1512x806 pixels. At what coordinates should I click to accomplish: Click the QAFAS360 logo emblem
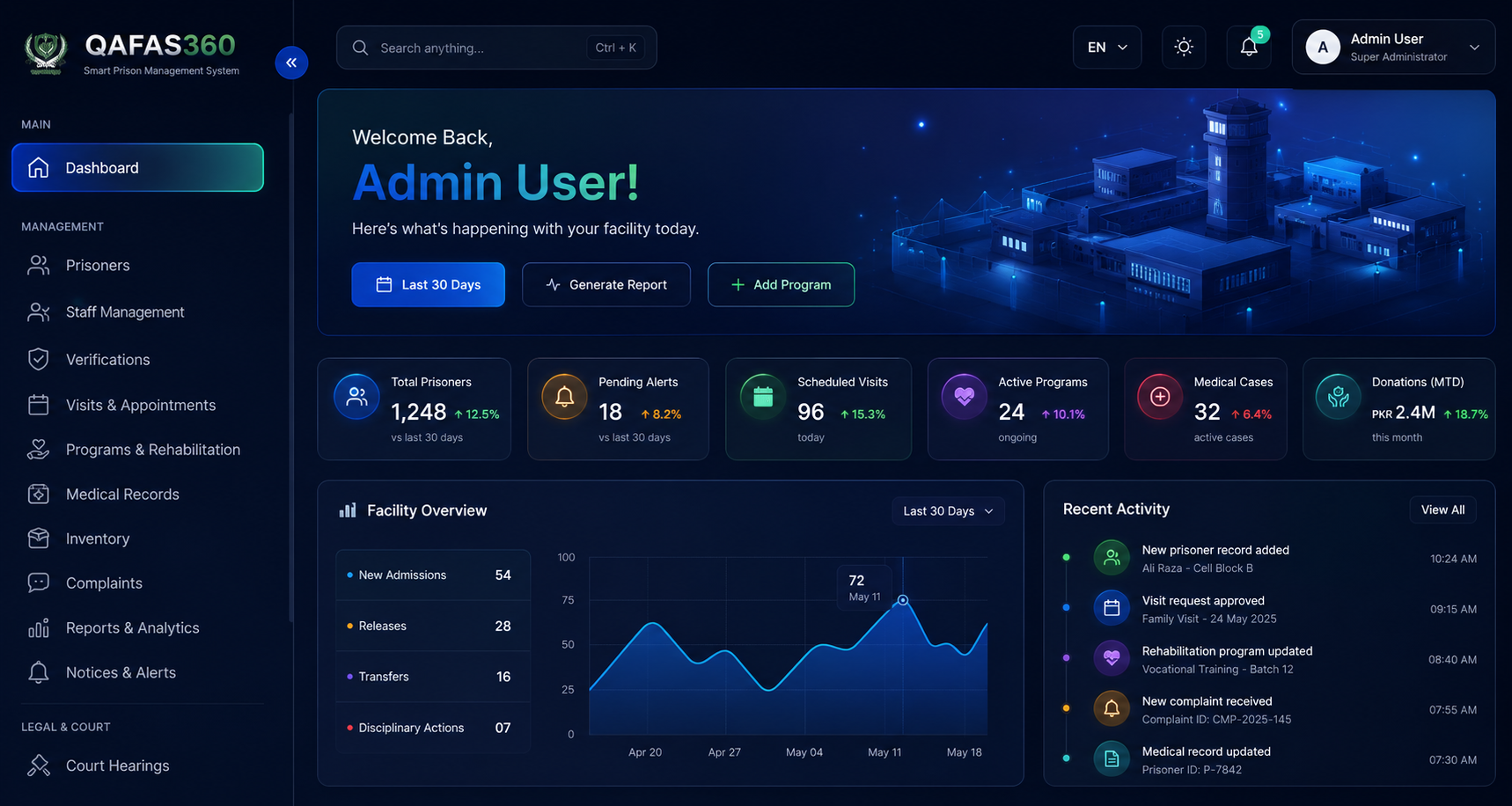tap(46, 53)
